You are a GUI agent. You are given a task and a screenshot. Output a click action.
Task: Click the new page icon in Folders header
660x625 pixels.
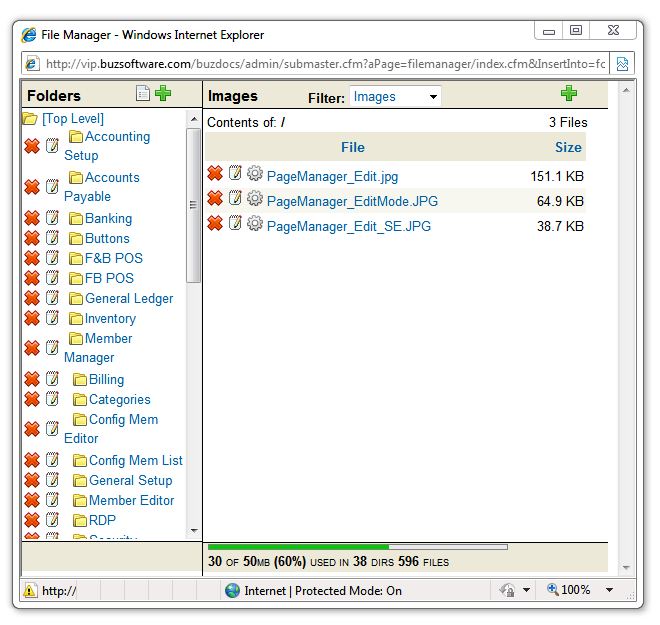point(143,94)
